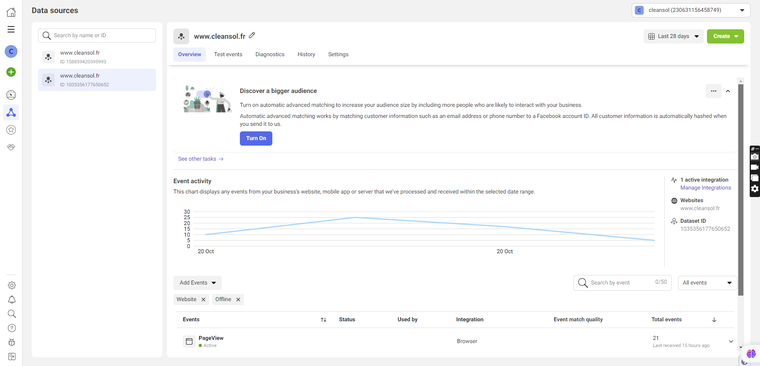The image size is (760, 366).
Task: Open the Settings tab
Action: pos(338,54)
